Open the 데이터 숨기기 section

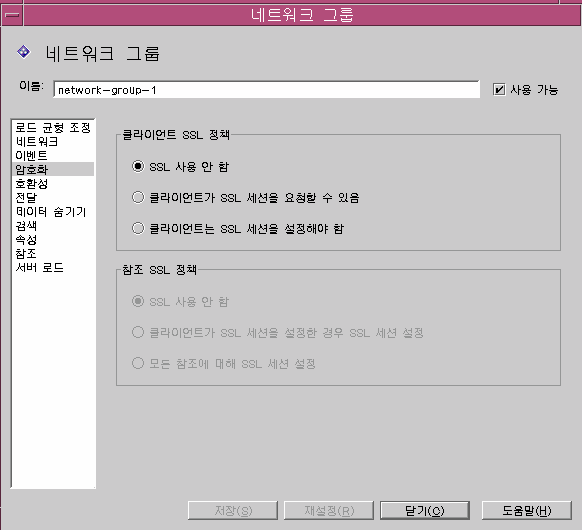53,212
